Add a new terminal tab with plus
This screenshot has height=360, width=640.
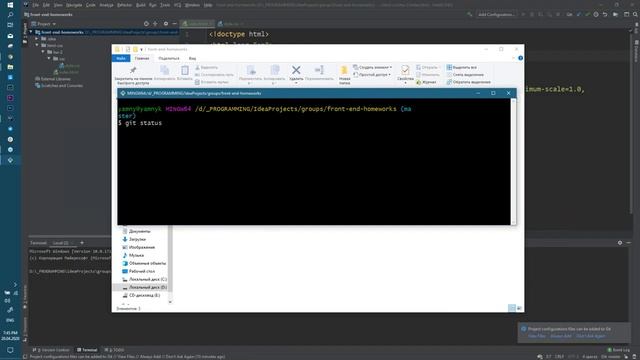82,243
